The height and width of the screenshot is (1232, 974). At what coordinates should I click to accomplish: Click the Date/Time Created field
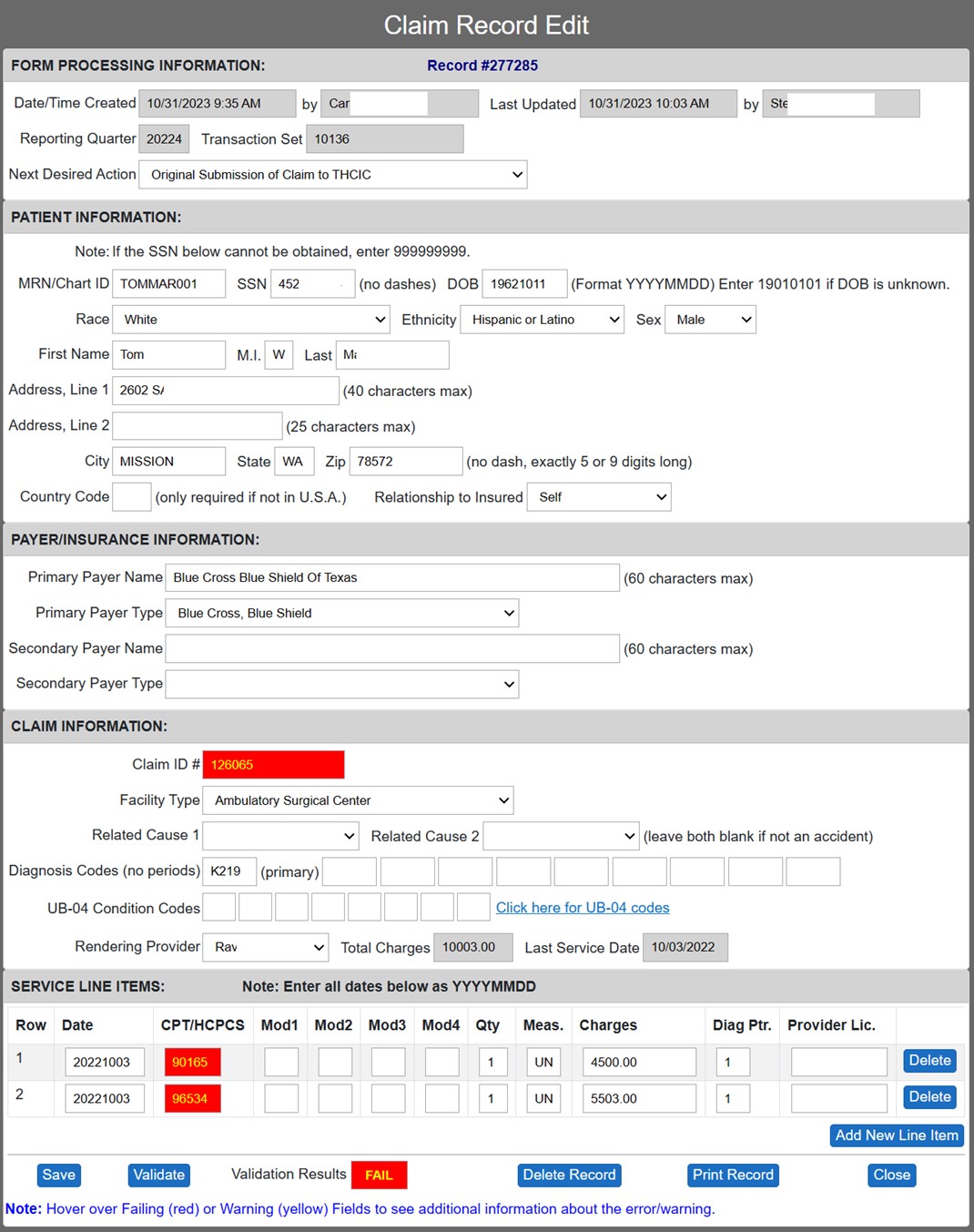point(217,104)
